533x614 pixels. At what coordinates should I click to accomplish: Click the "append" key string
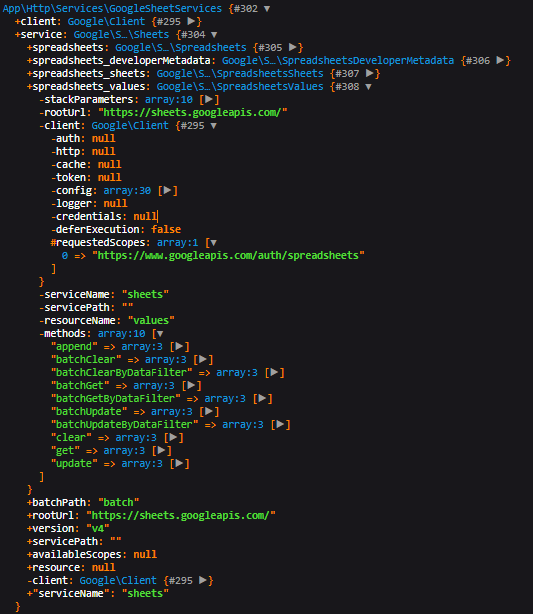(x=74, y=347)
